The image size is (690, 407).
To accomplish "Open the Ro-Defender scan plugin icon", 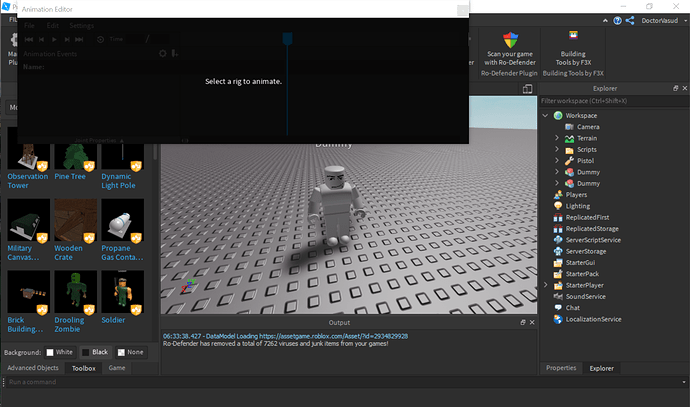I will tap(510, 40).
